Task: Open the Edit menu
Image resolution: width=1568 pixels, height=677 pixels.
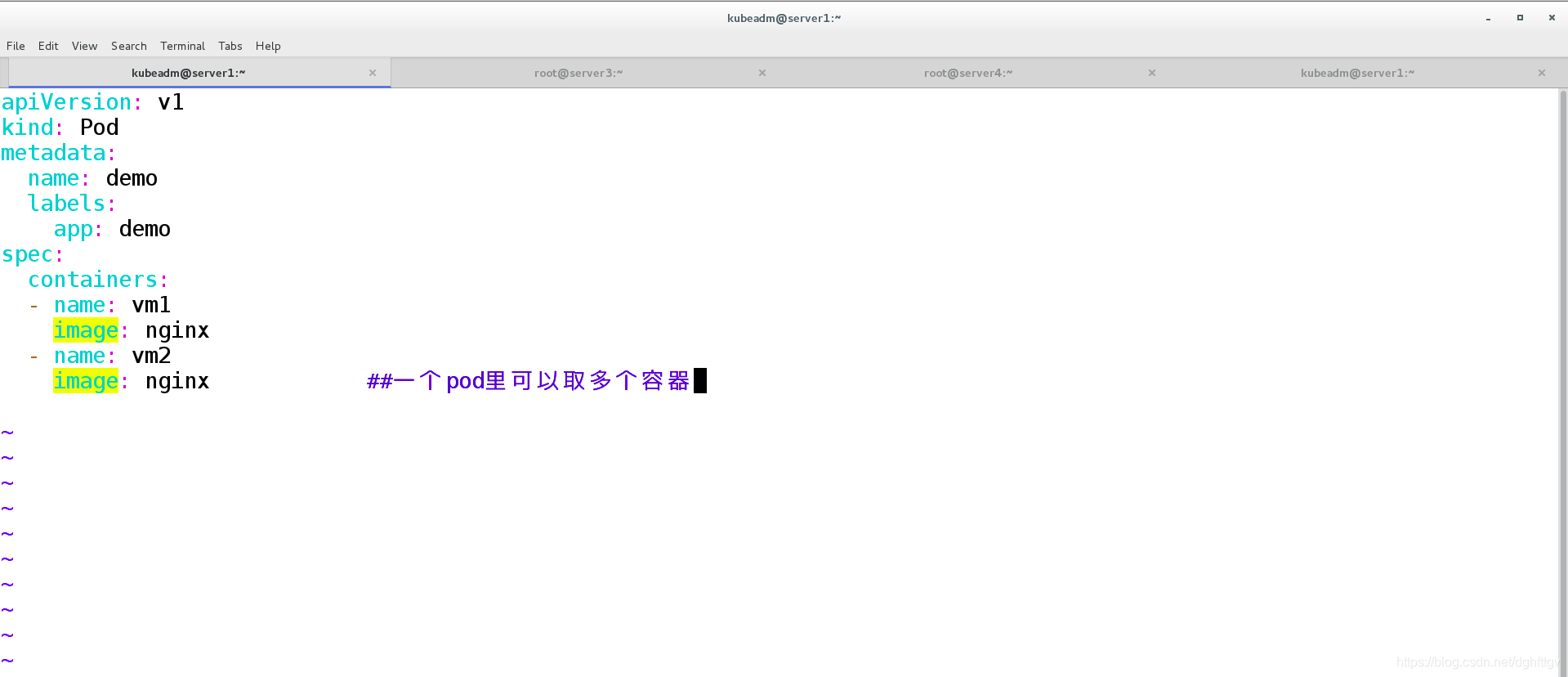Action: coord(48,46)
